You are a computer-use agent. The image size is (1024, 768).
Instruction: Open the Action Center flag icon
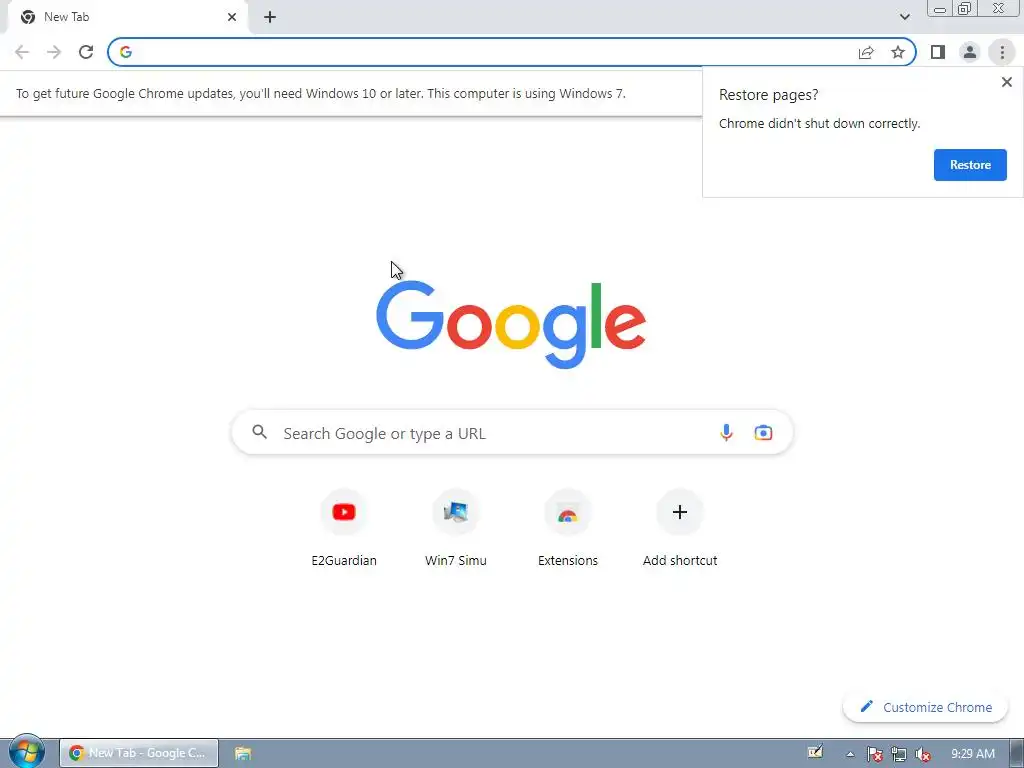(874, 754)
